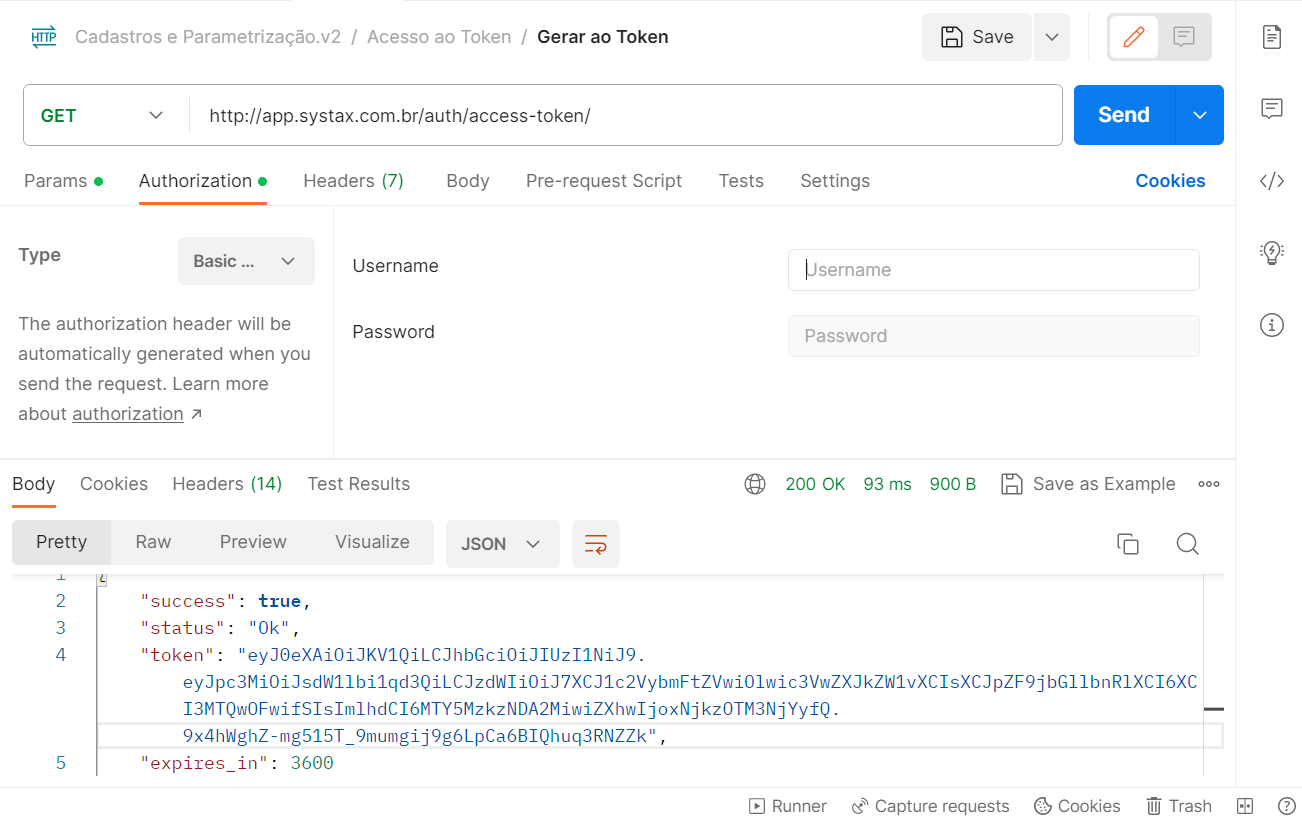
Task: Open the Acesso ao Token breadcrumb
Action: 439,38
